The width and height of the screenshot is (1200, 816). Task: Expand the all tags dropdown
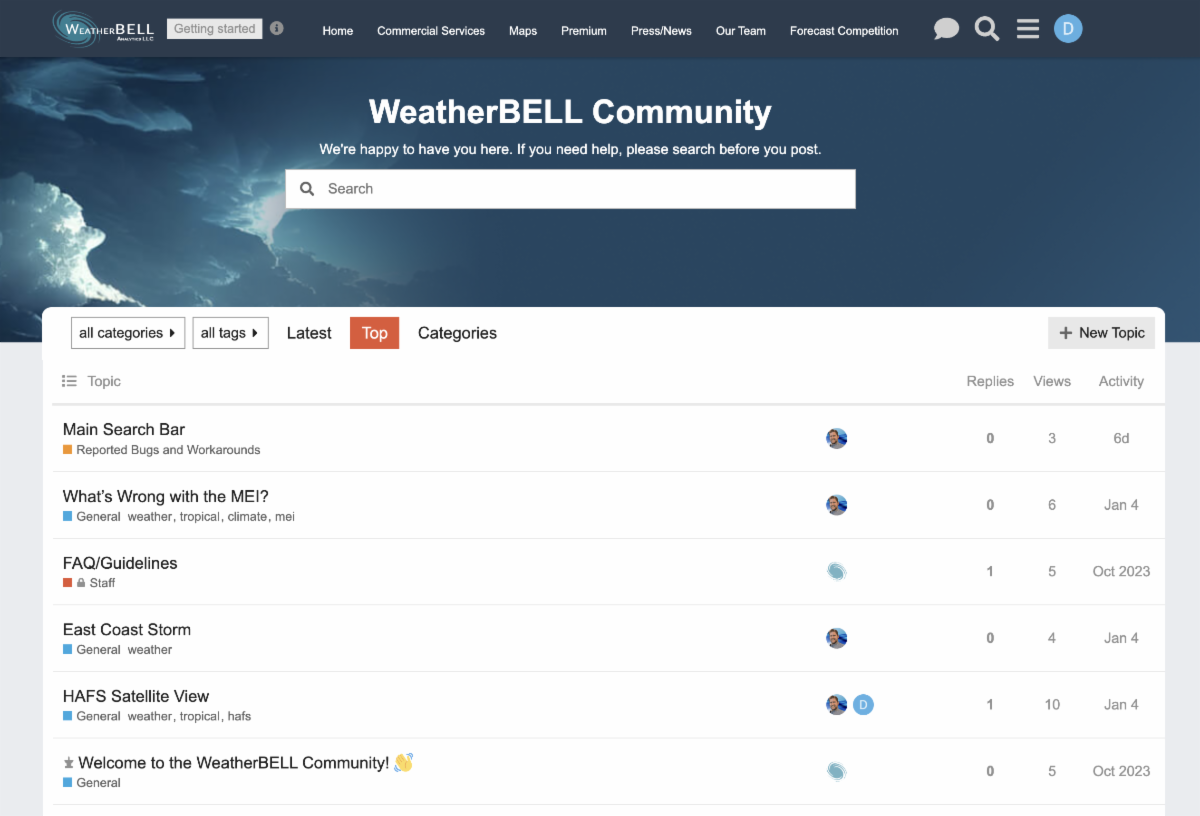click(230, 333)
